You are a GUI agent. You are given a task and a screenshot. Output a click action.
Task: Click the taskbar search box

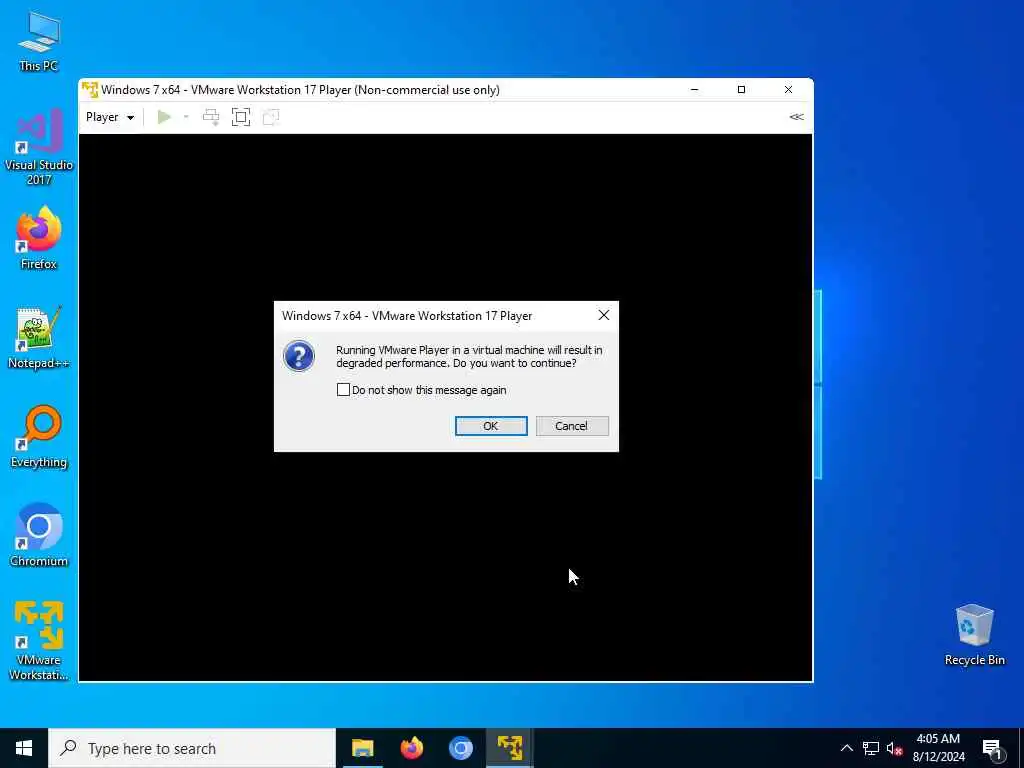click(192, 748)
